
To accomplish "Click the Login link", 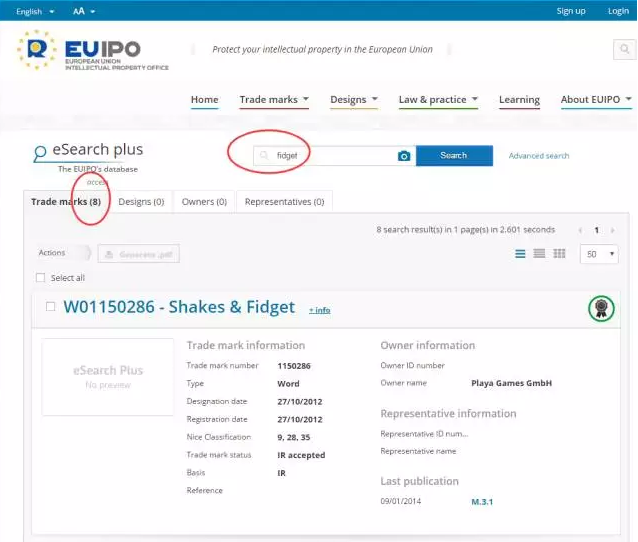I will pyautogui.click(x=618, y=11).
